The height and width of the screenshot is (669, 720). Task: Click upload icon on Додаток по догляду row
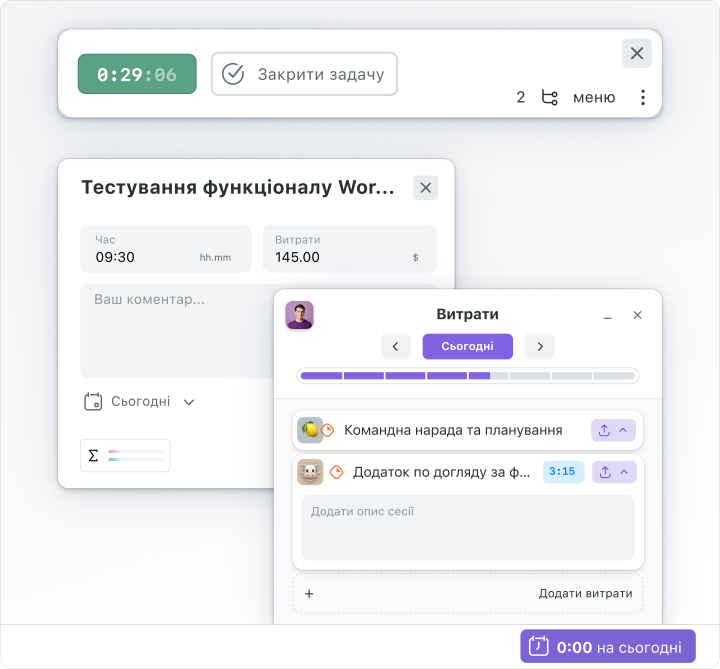(605, 472)
